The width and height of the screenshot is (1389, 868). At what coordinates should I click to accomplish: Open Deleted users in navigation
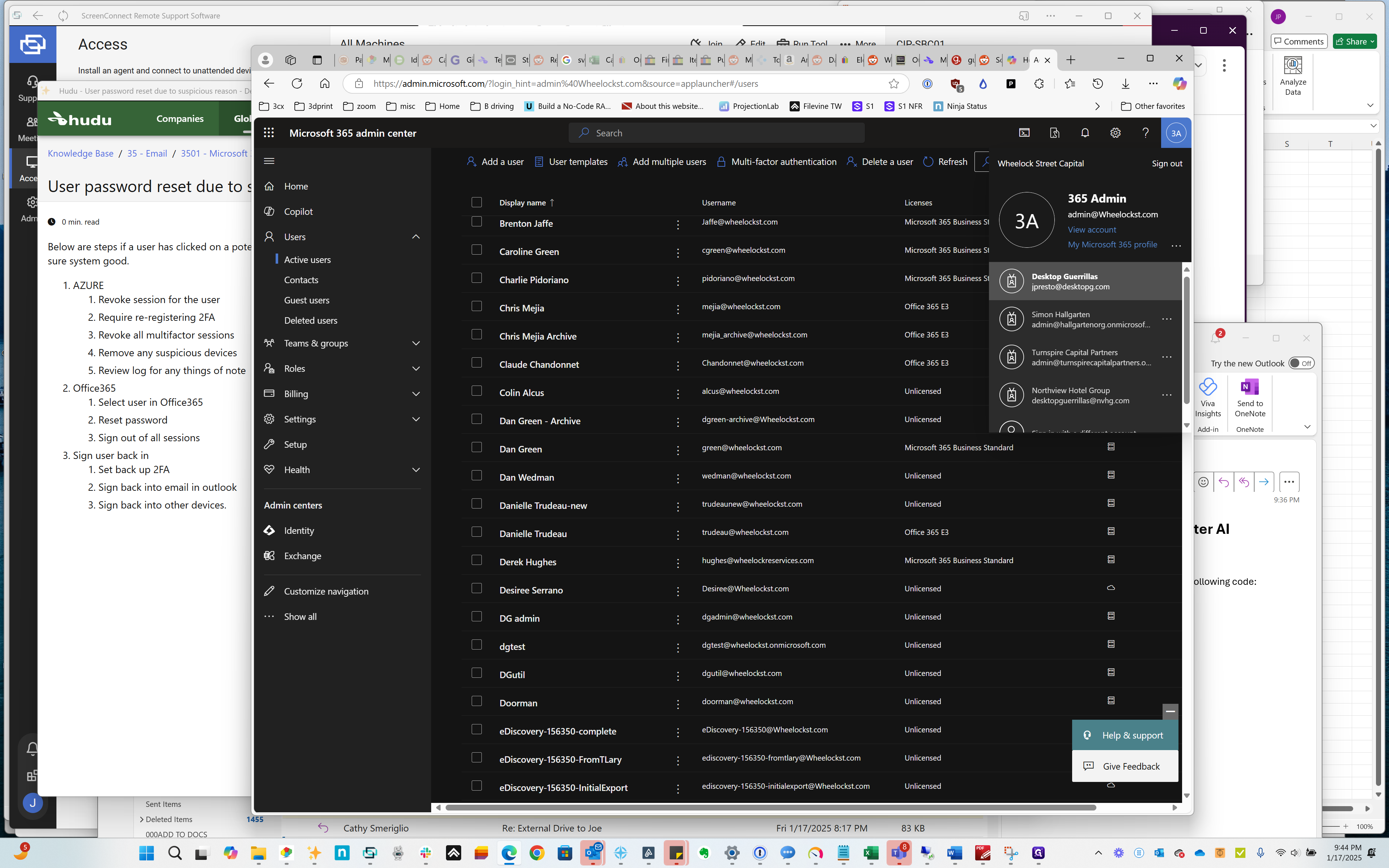coord(310,320)
